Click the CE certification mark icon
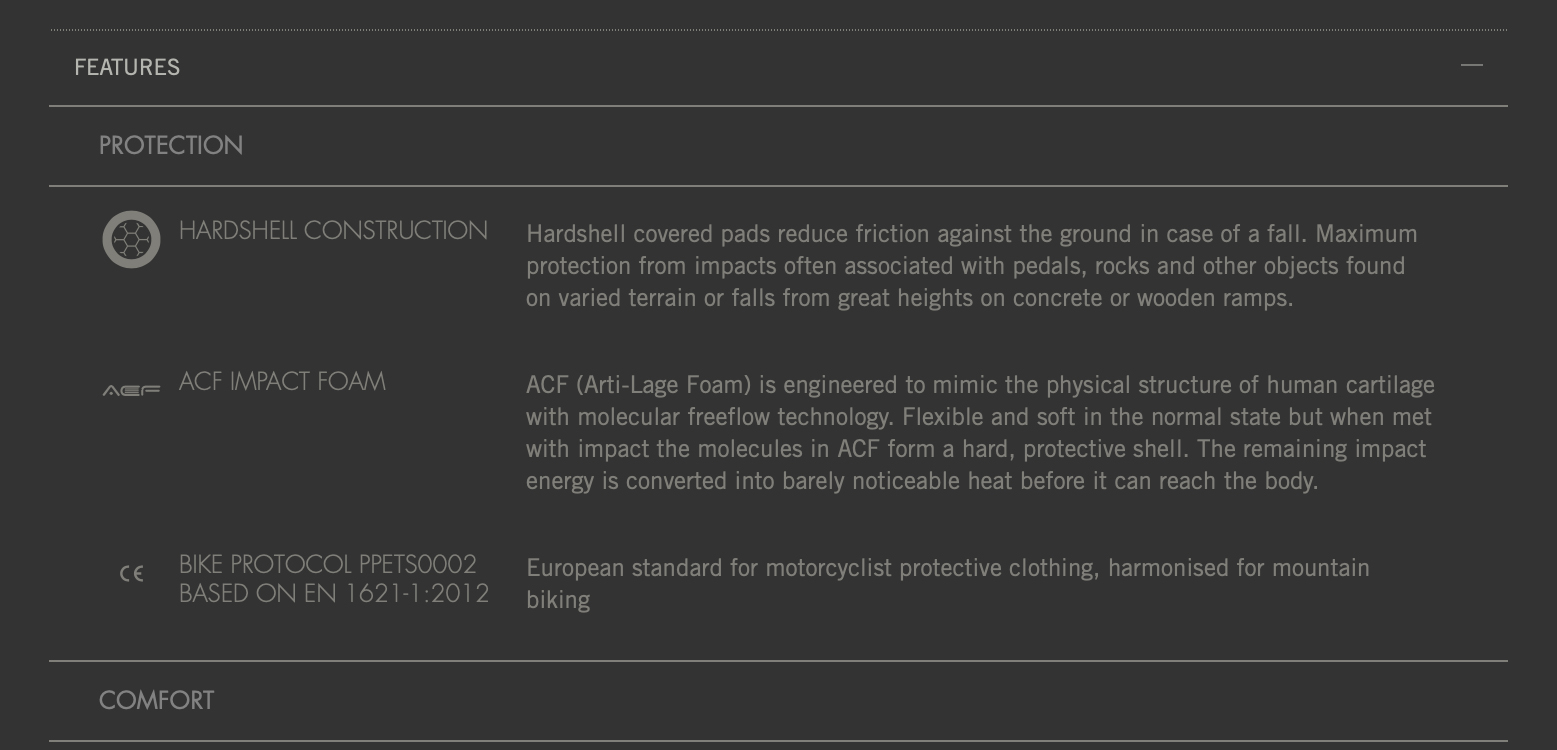The height and width of the screenshot is (750, 1557). click(131, 574)
